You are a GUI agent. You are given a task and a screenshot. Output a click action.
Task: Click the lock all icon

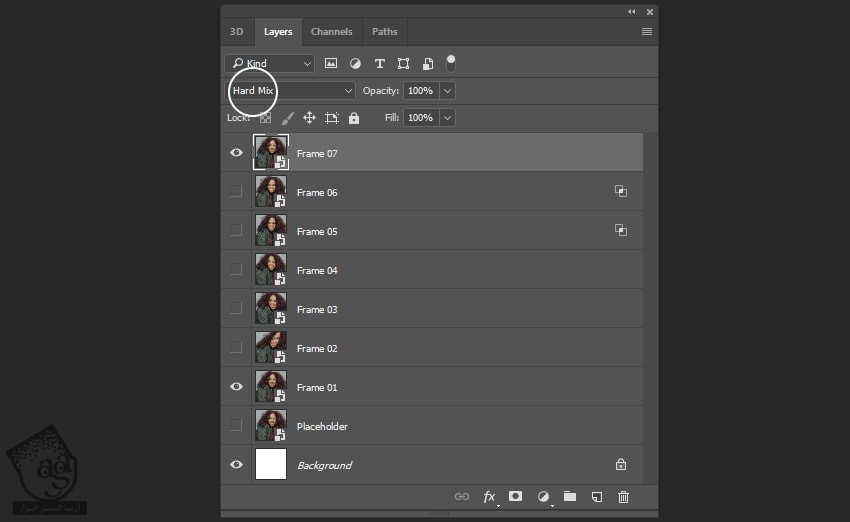tap(354, 118)
